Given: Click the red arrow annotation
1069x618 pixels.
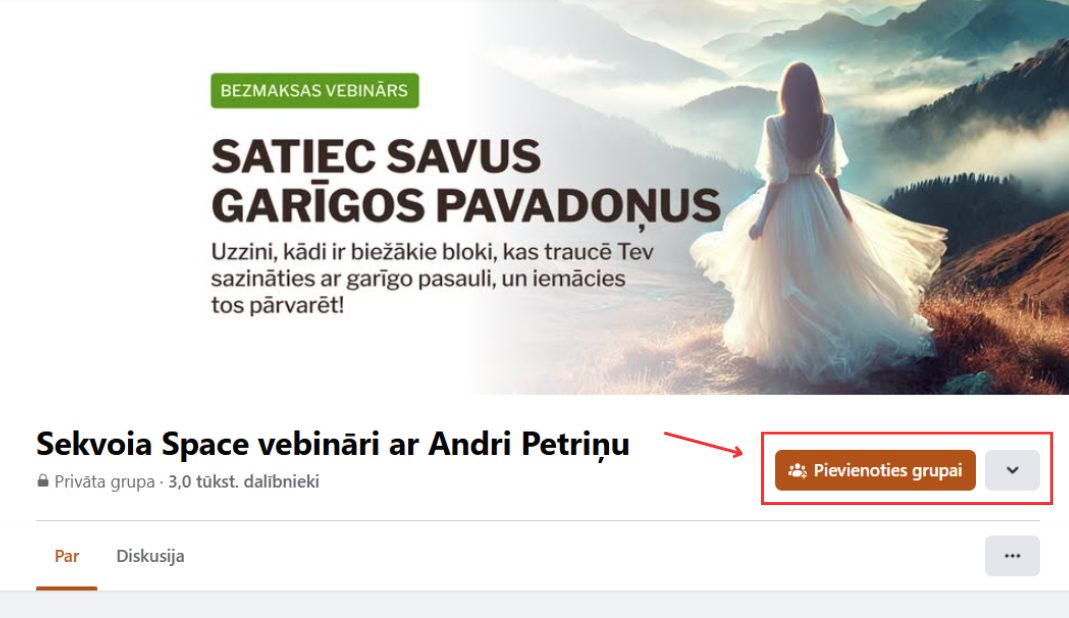Looking at the screenshot, I should (704, 444).
